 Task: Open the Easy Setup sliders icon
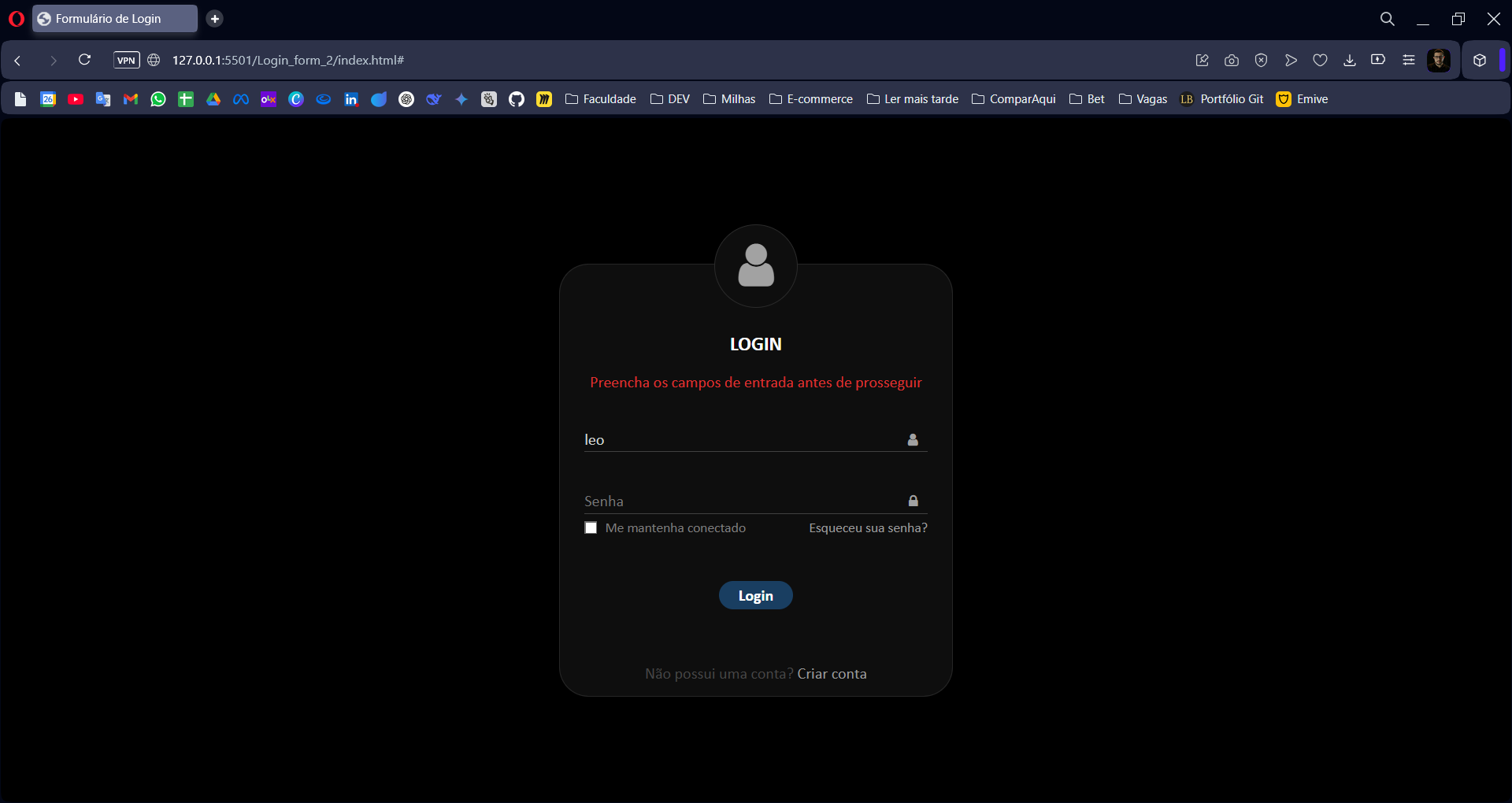pos(1409,60)
